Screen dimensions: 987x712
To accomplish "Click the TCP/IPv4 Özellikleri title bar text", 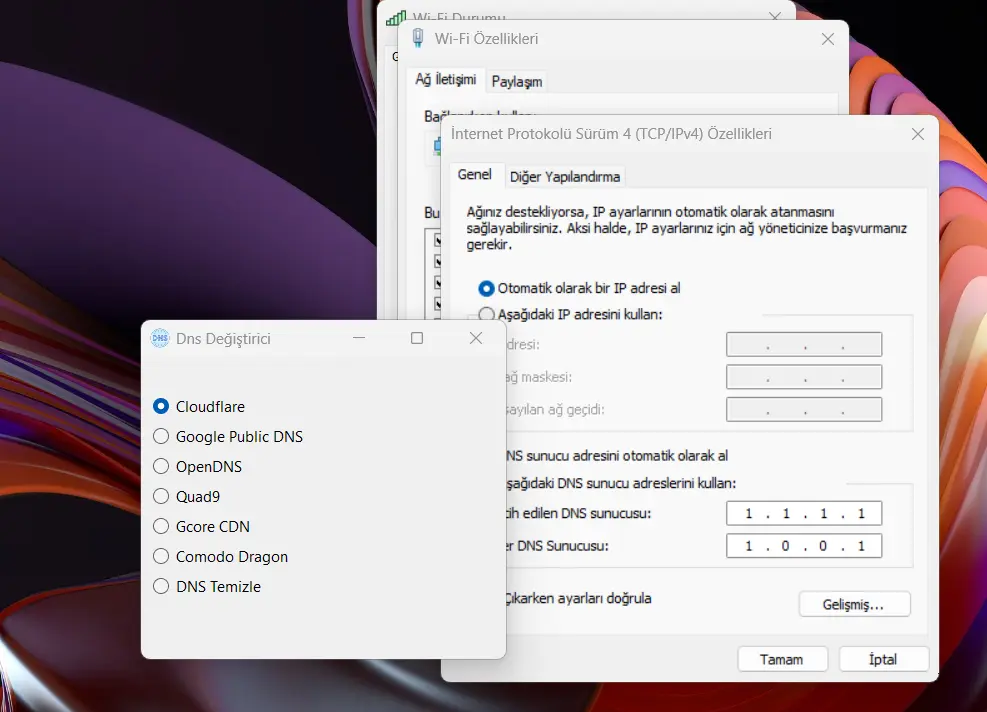I will pyautogui.click(x=611, y=133).
